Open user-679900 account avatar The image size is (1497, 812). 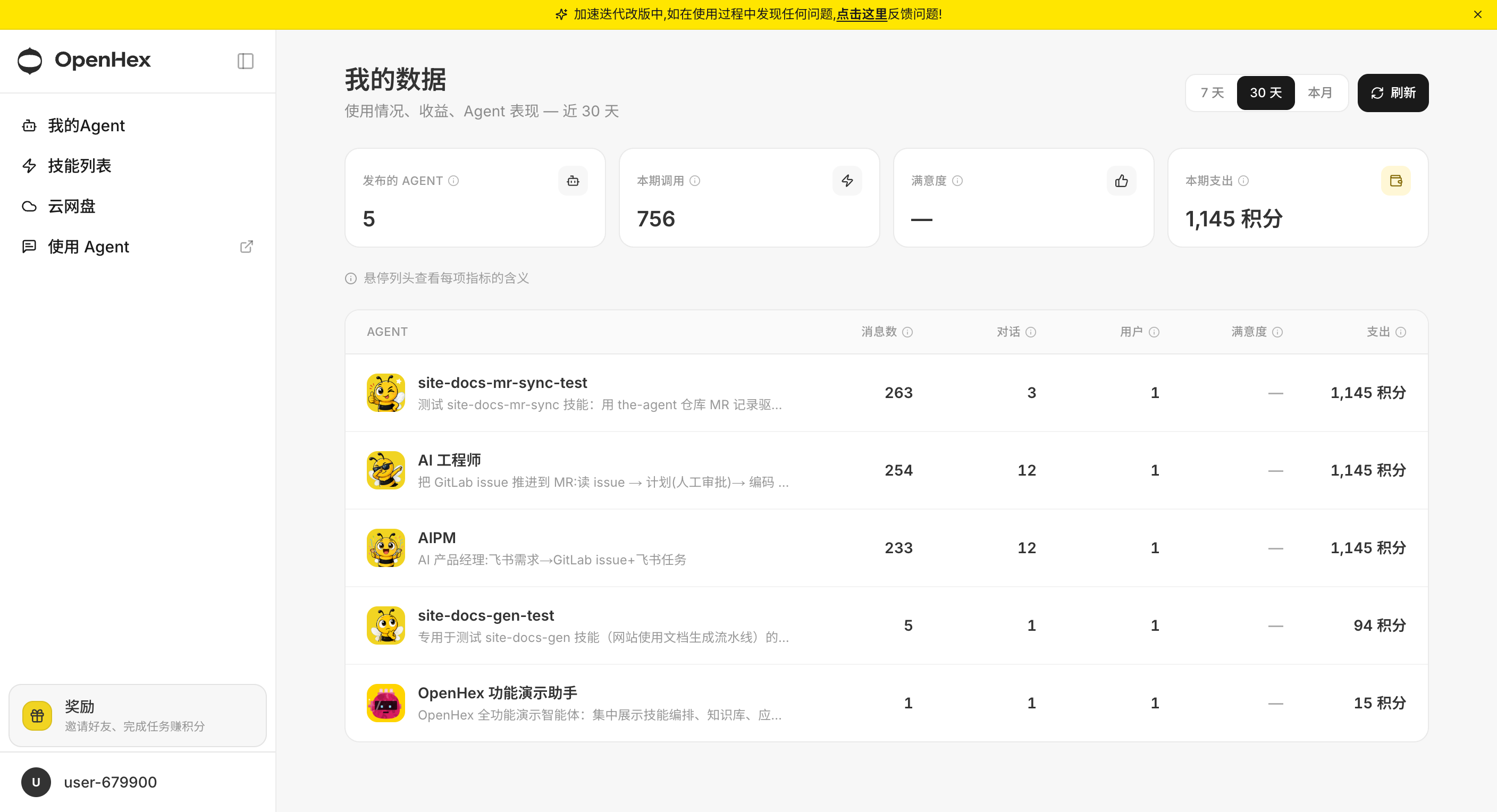[x=36, y=782]
